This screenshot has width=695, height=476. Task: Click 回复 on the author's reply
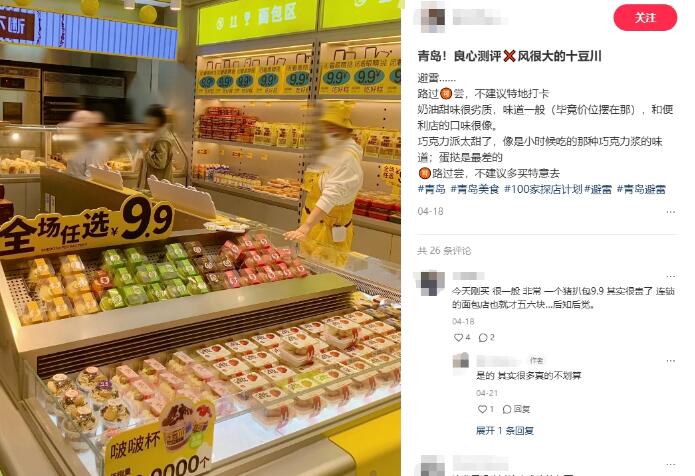click(516, 409)
